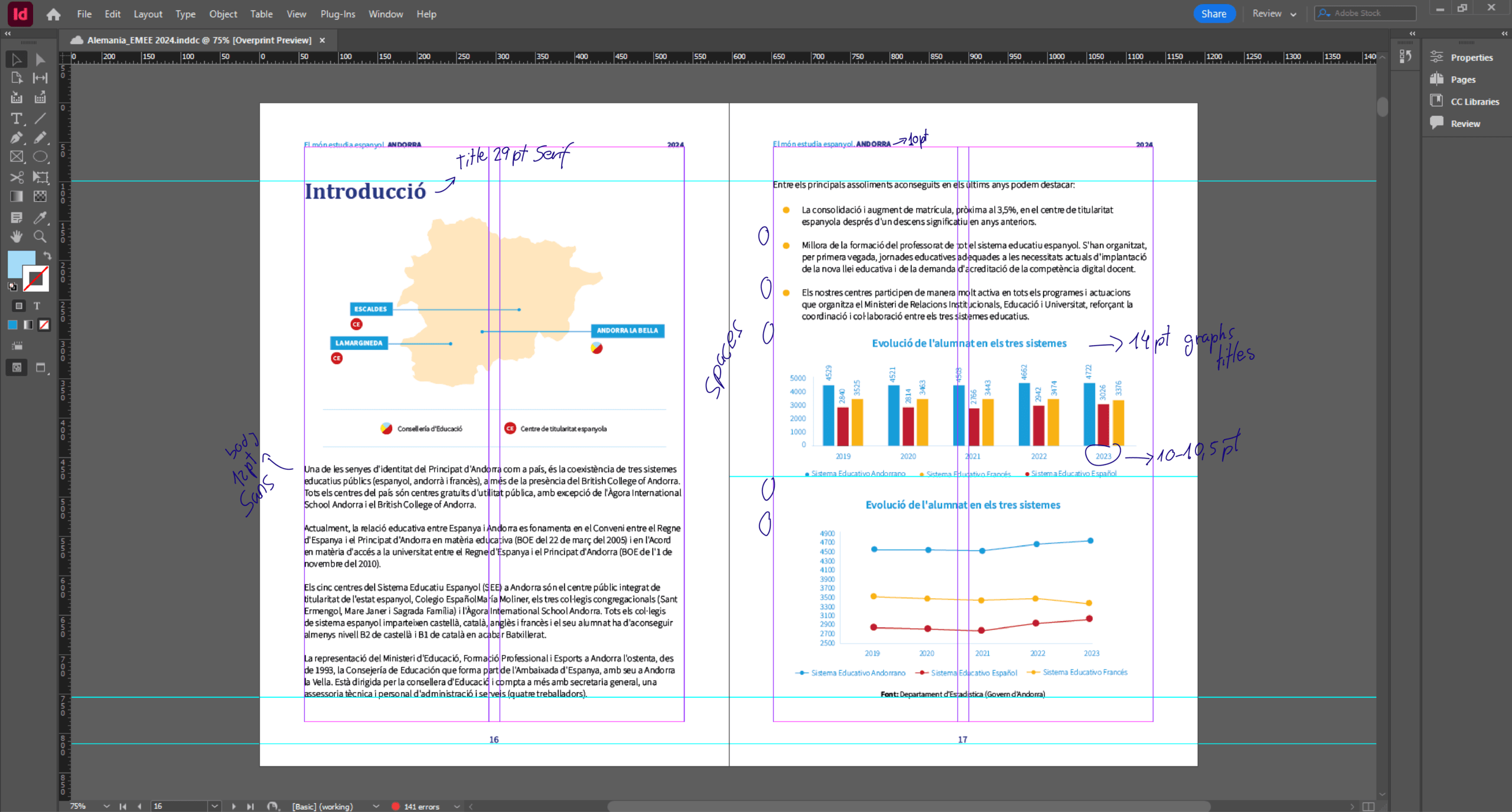Click the Share button

(x=1213, y=14)
